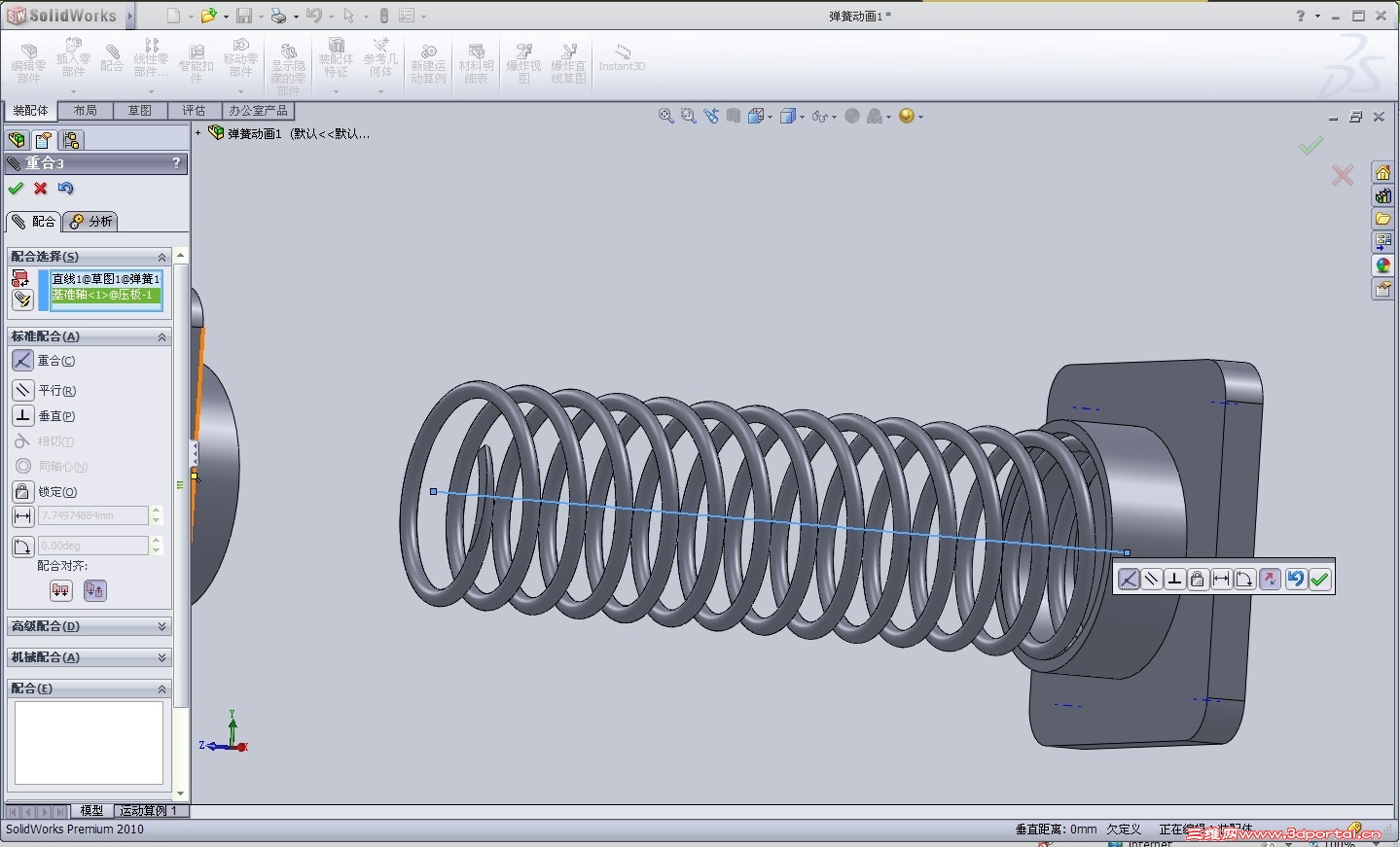Switch to the 评估 ribbon tab
The width and height of the screenshot is (1400, 847).
[x=195, y=111]
